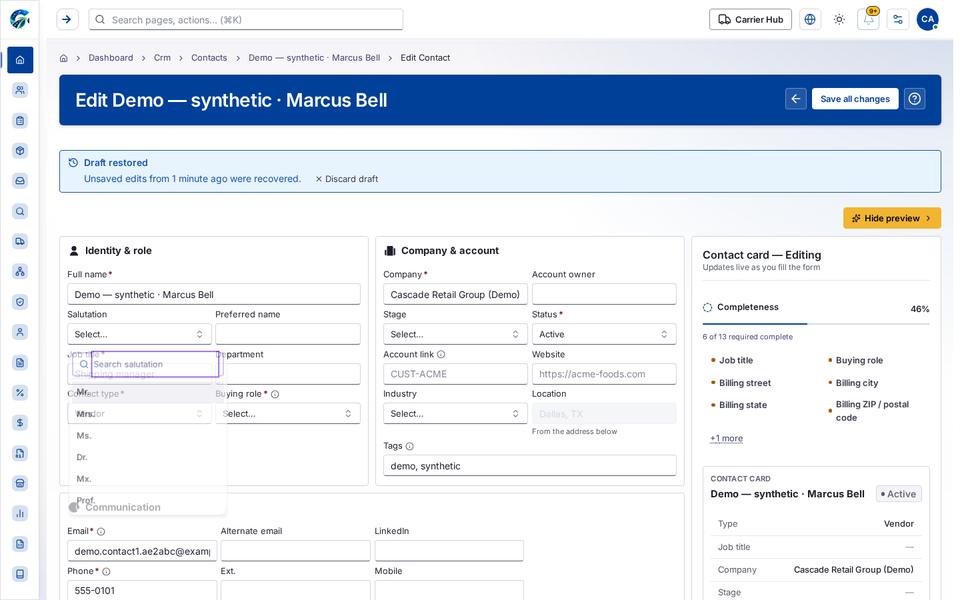Open the sliders settings icon in header
Screen dimensions: 960x600
point(898,20)
